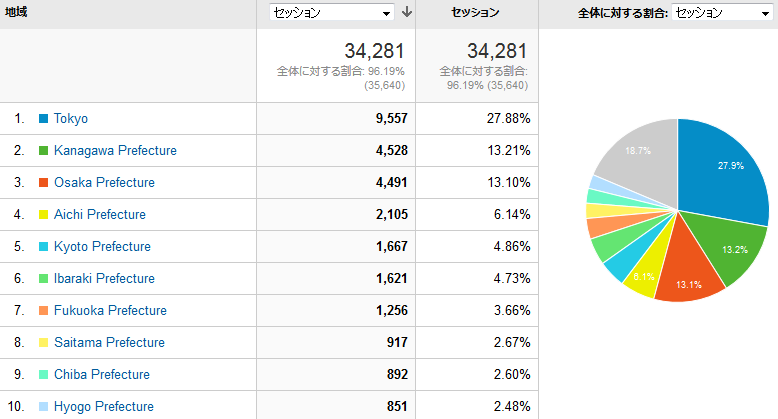Viewport: 778px width, 419px height.
Task: Click the blue Tokyo color swatch
Action: point(43,119)
